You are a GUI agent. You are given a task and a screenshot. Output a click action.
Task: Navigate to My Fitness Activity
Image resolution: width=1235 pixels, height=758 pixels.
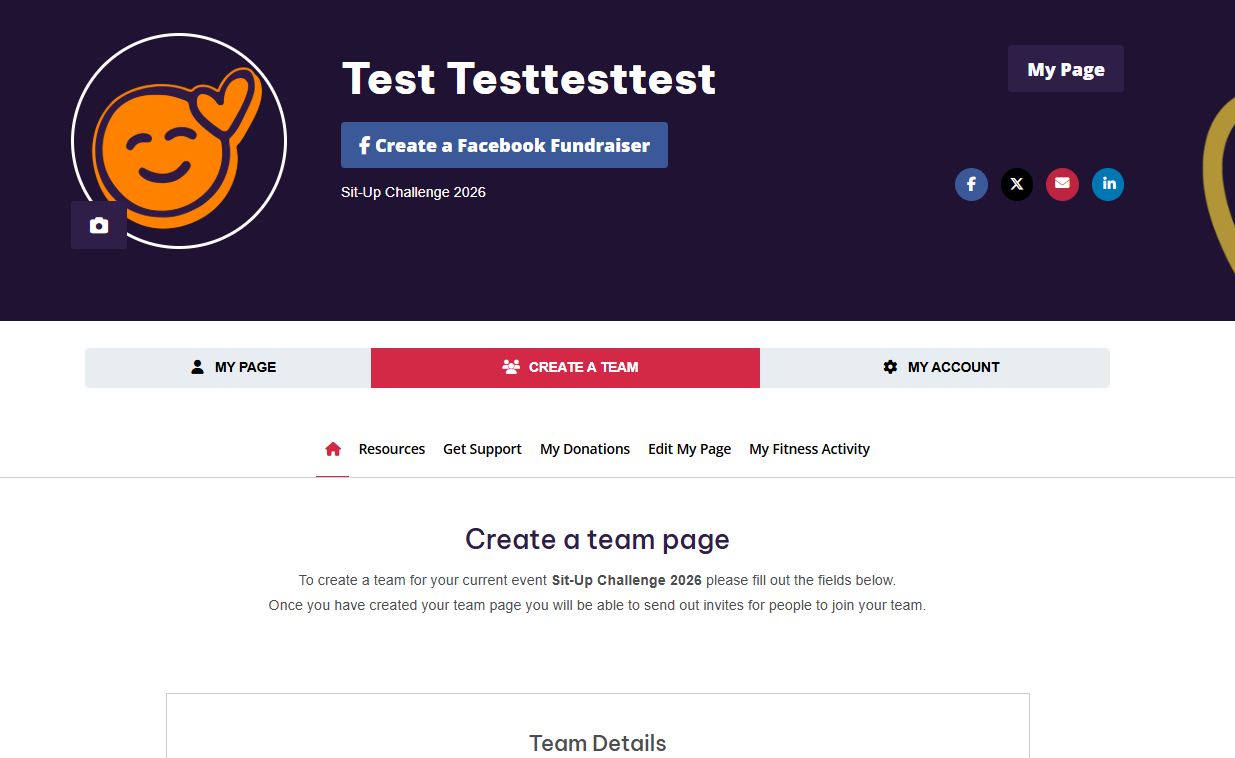pos(809,449)
